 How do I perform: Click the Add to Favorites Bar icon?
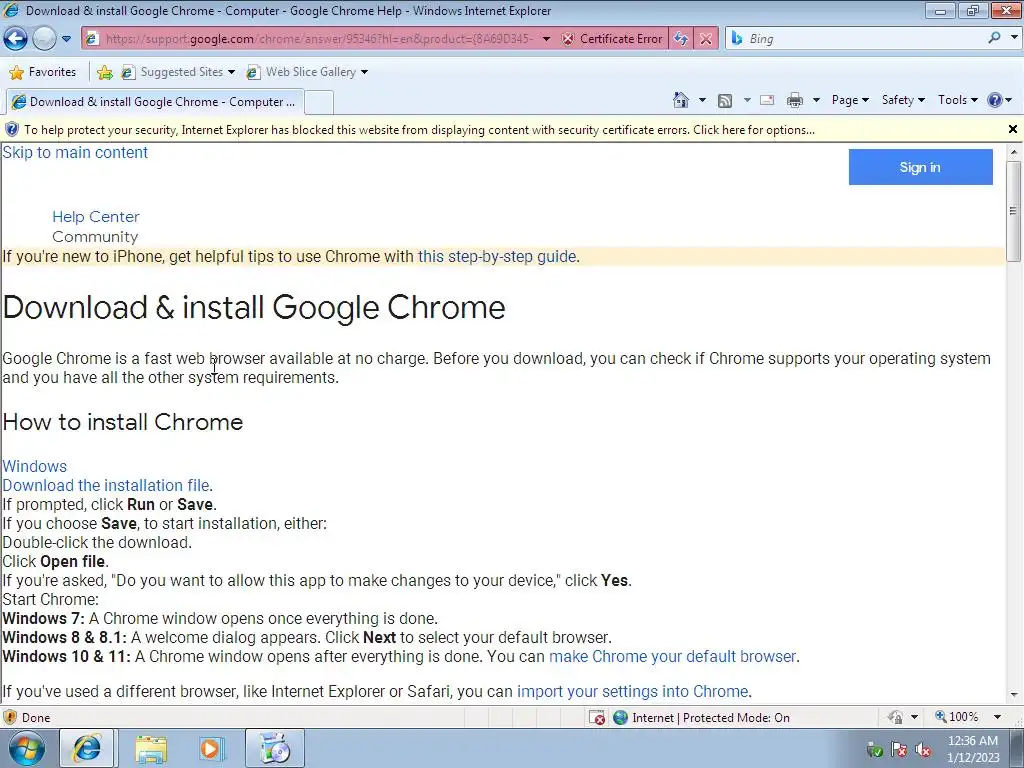click(x=104, y=72)
